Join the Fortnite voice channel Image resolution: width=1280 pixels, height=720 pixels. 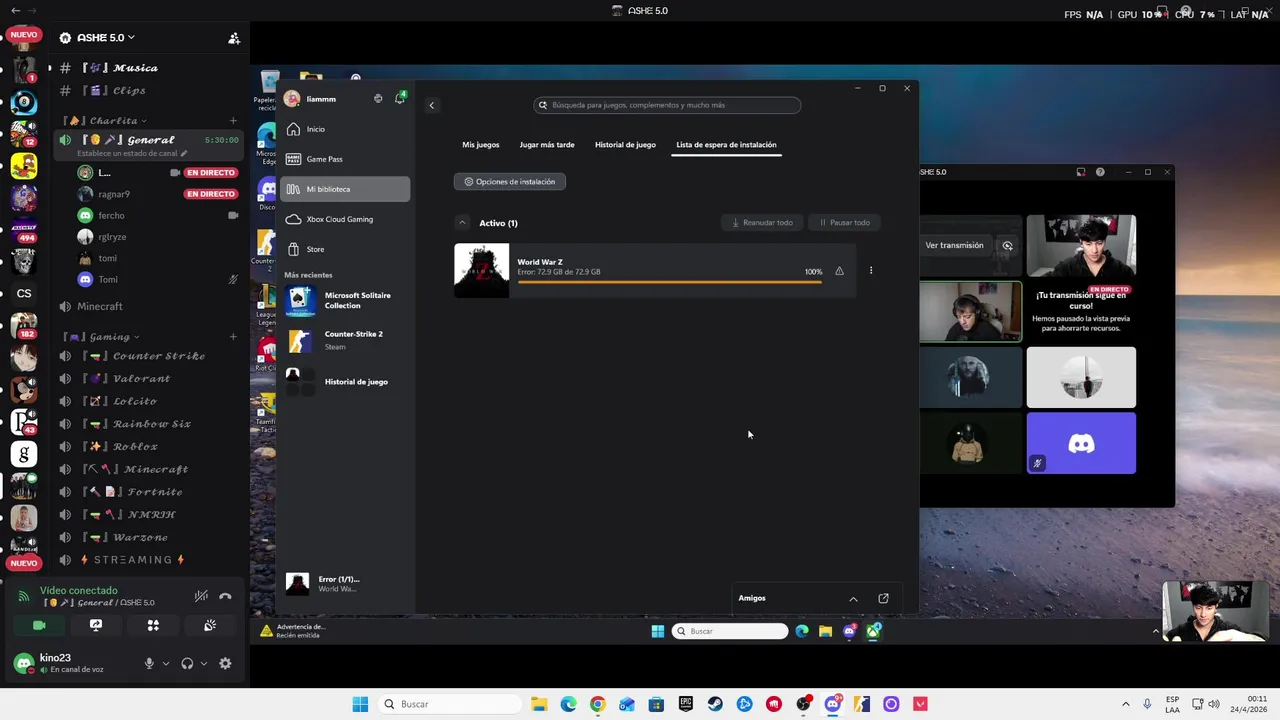(150, 492)
